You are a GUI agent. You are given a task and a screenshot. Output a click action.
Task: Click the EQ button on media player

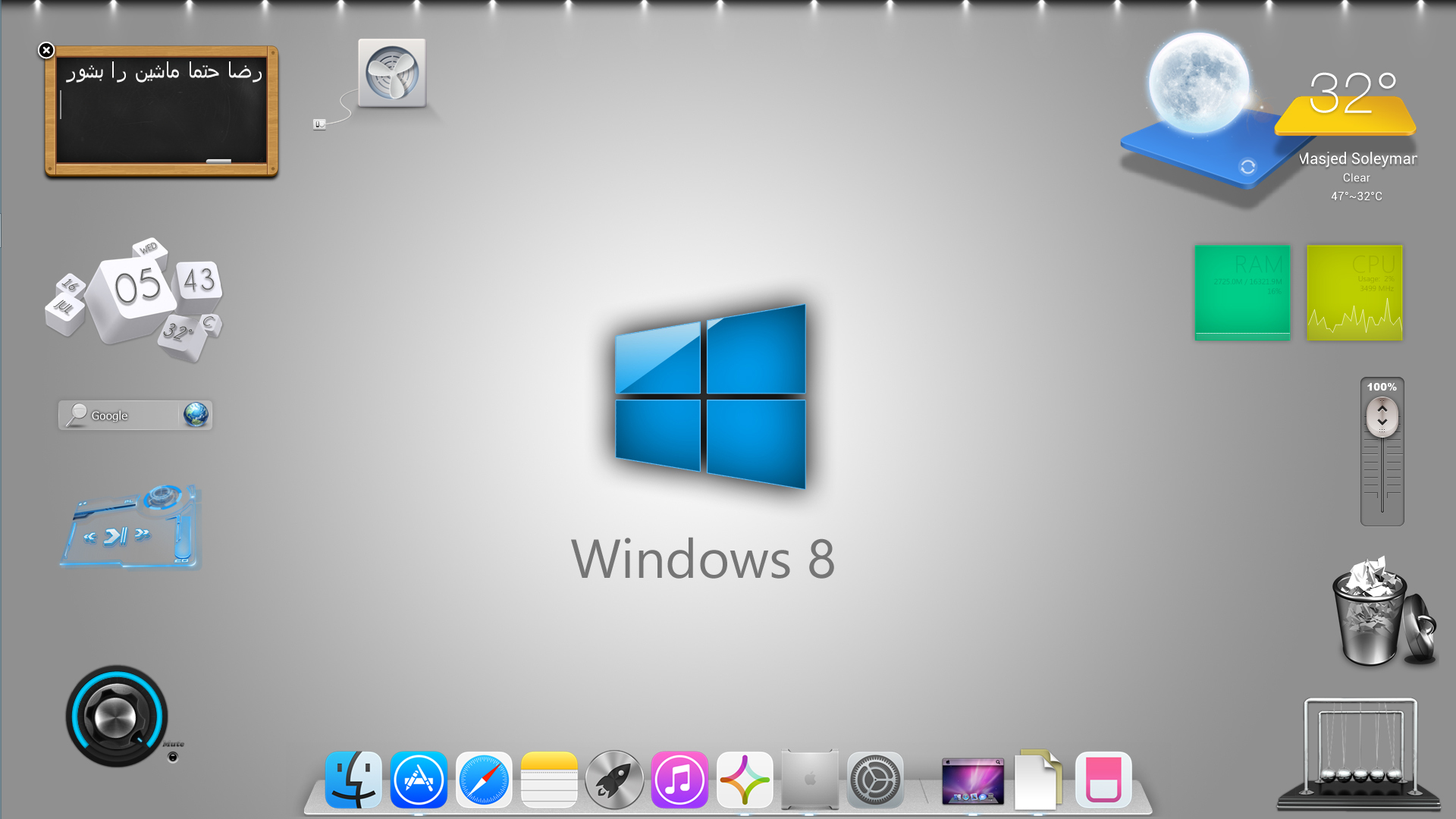180,560
